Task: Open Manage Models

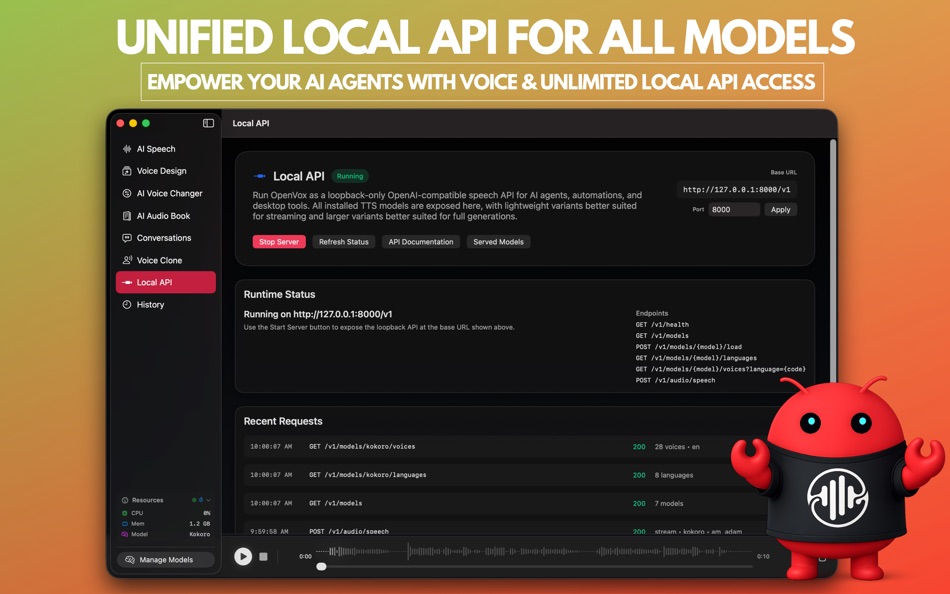Action: pos(166,559)
